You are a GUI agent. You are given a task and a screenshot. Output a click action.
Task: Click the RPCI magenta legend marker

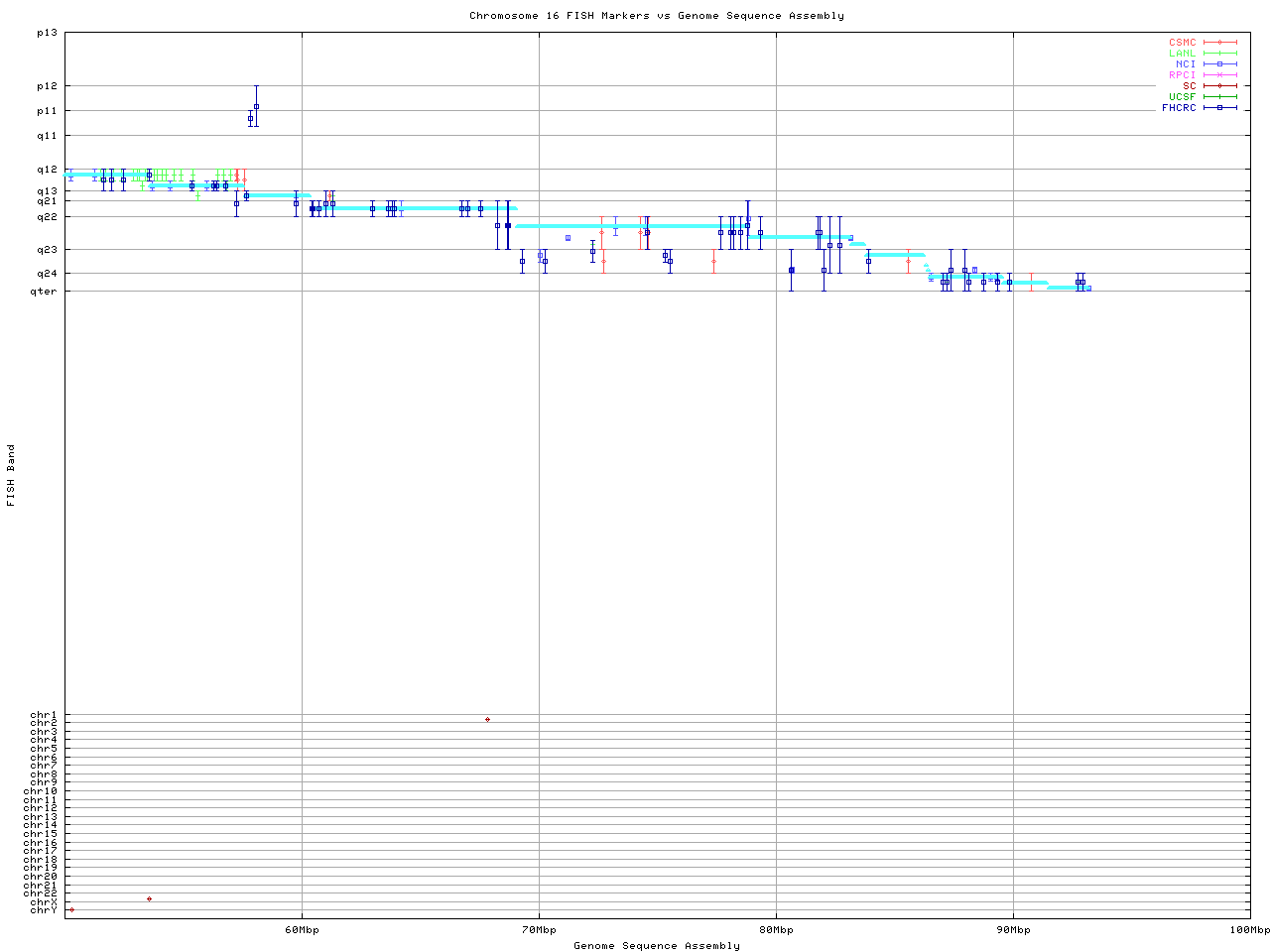(x=1219, y=75)
